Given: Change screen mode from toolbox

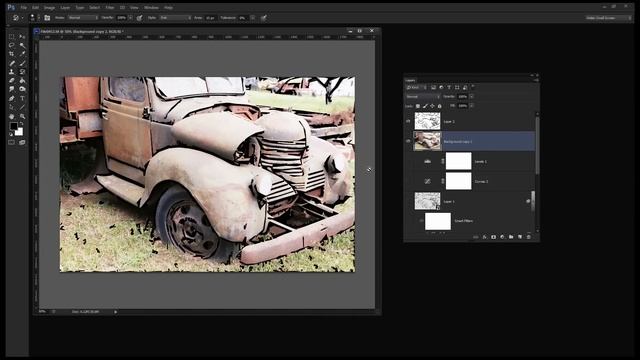Looking at the screenshot, I should pos(22,142).
